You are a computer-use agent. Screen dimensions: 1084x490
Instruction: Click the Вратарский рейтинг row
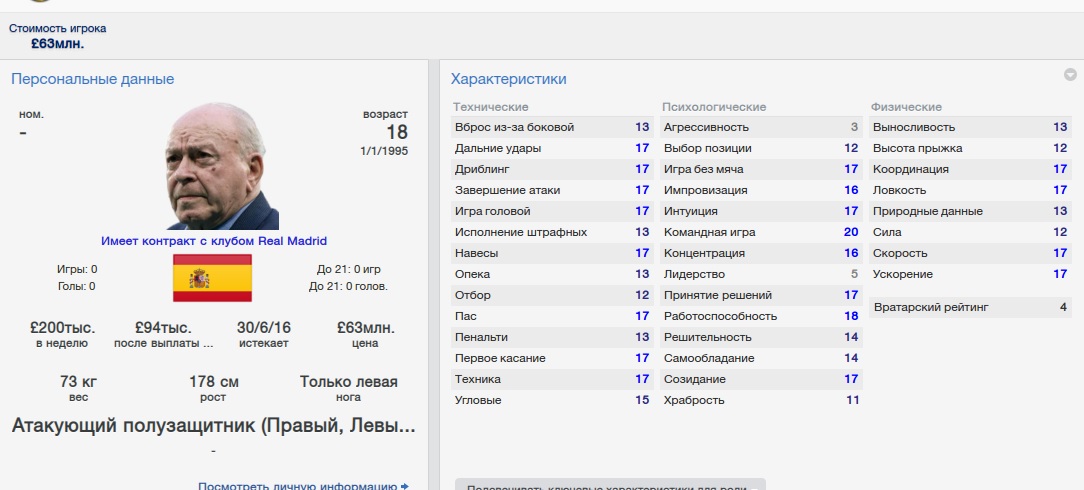pyautogui.click(x=969, y=307)
